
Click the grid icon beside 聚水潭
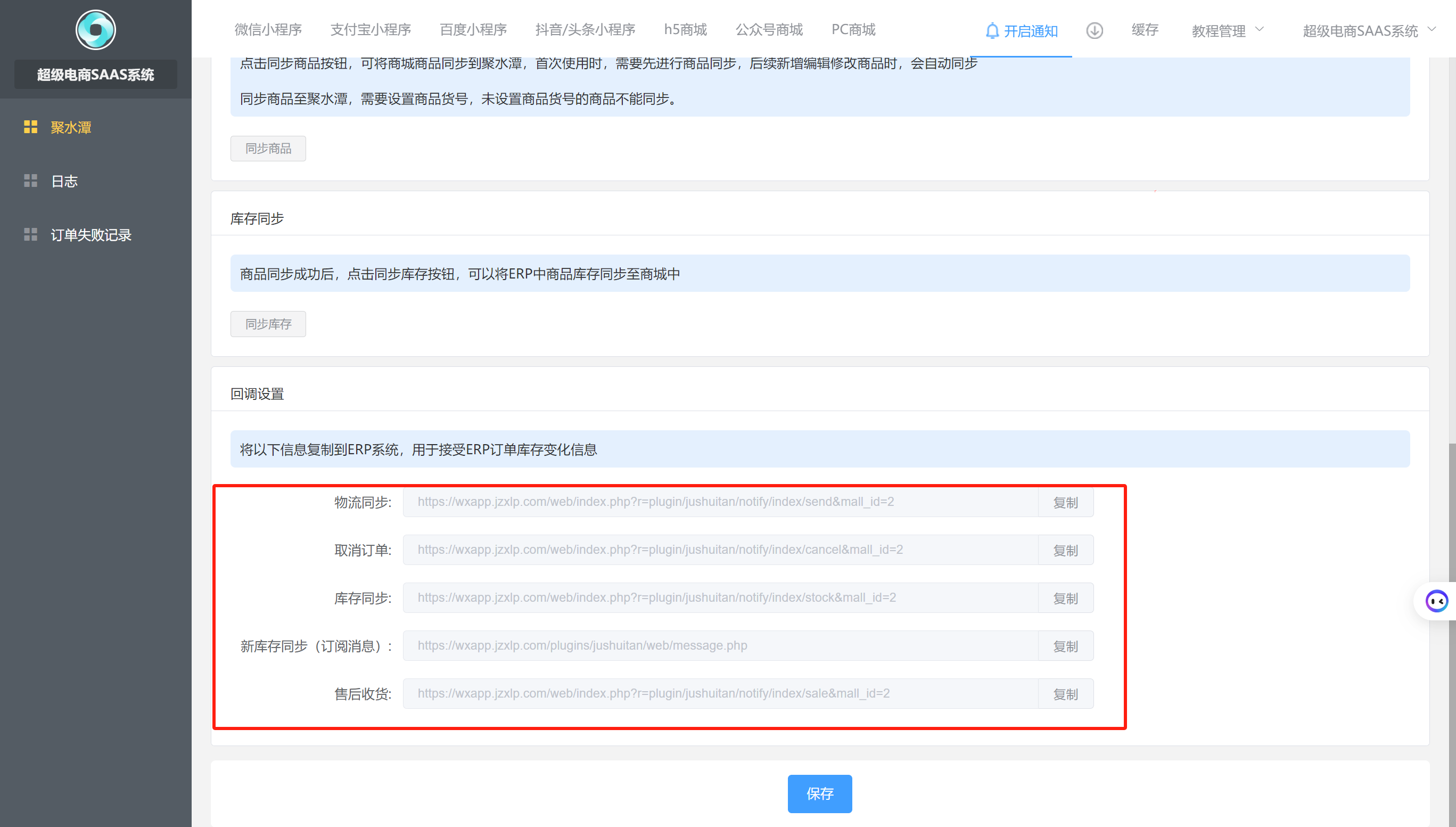tap(31, 127)
